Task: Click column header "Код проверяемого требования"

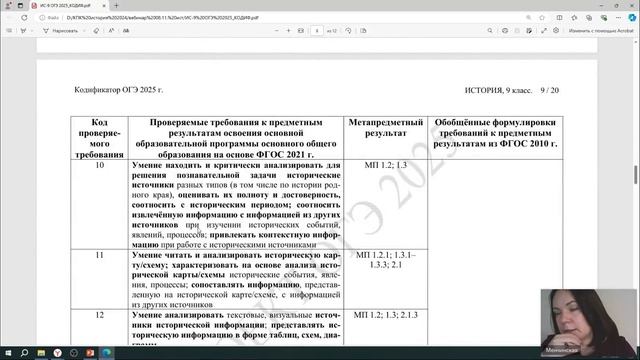Action: click(100, 138)
